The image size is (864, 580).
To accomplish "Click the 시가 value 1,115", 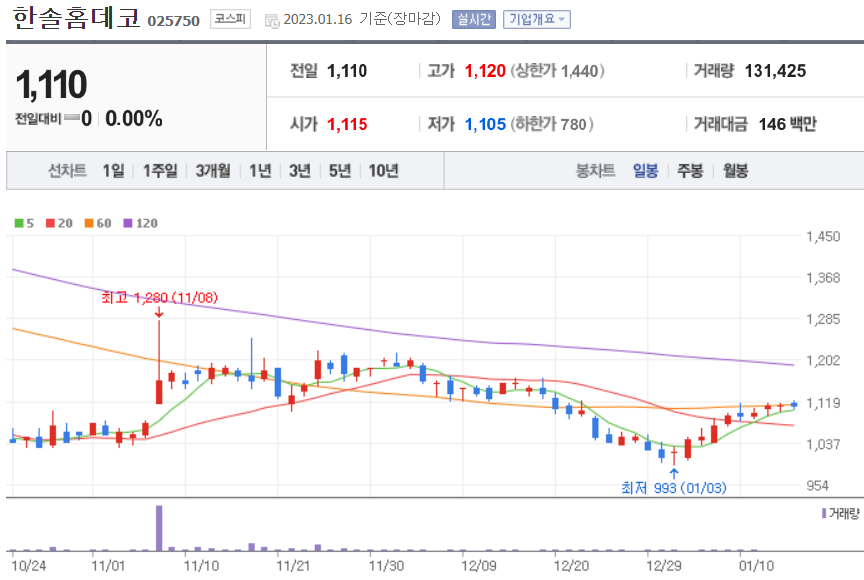I will (347, 124).
